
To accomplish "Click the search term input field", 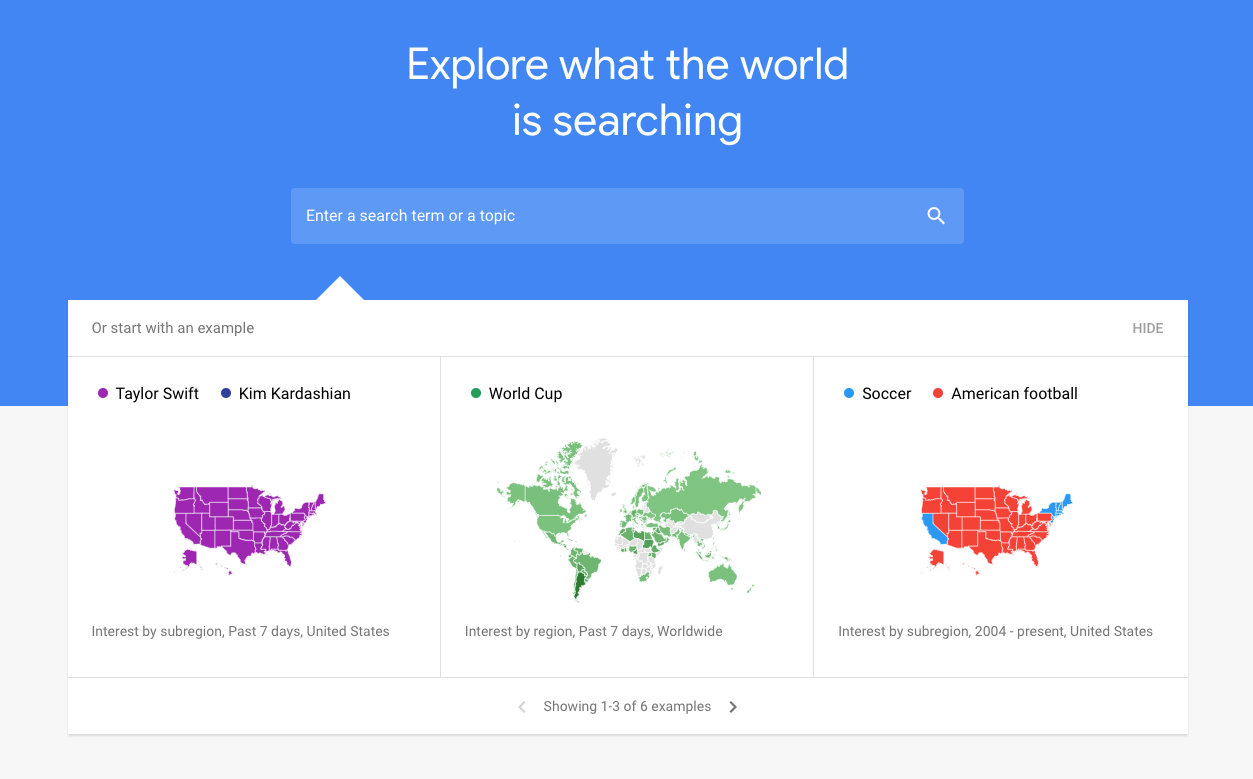I will (x=600, y=215).
